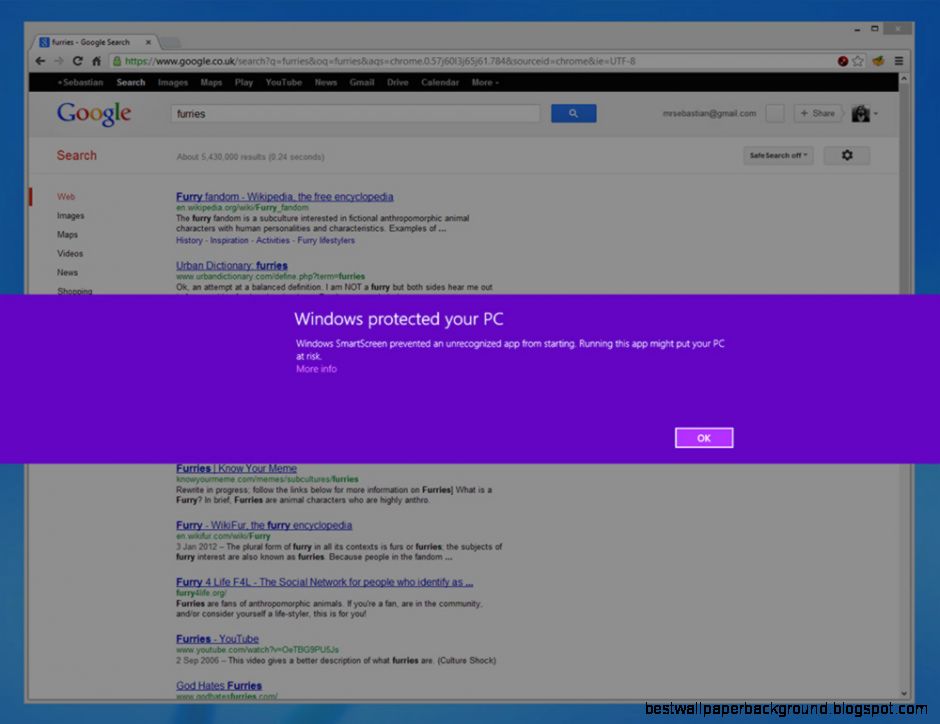Open a new tab button

coord(170,42)
